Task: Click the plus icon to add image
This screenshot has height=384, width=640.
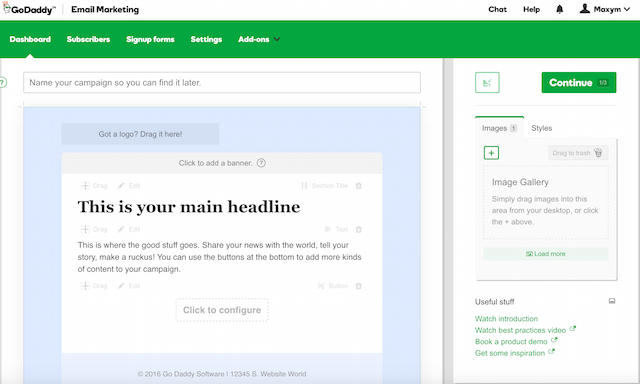Action: coord(491,153)
